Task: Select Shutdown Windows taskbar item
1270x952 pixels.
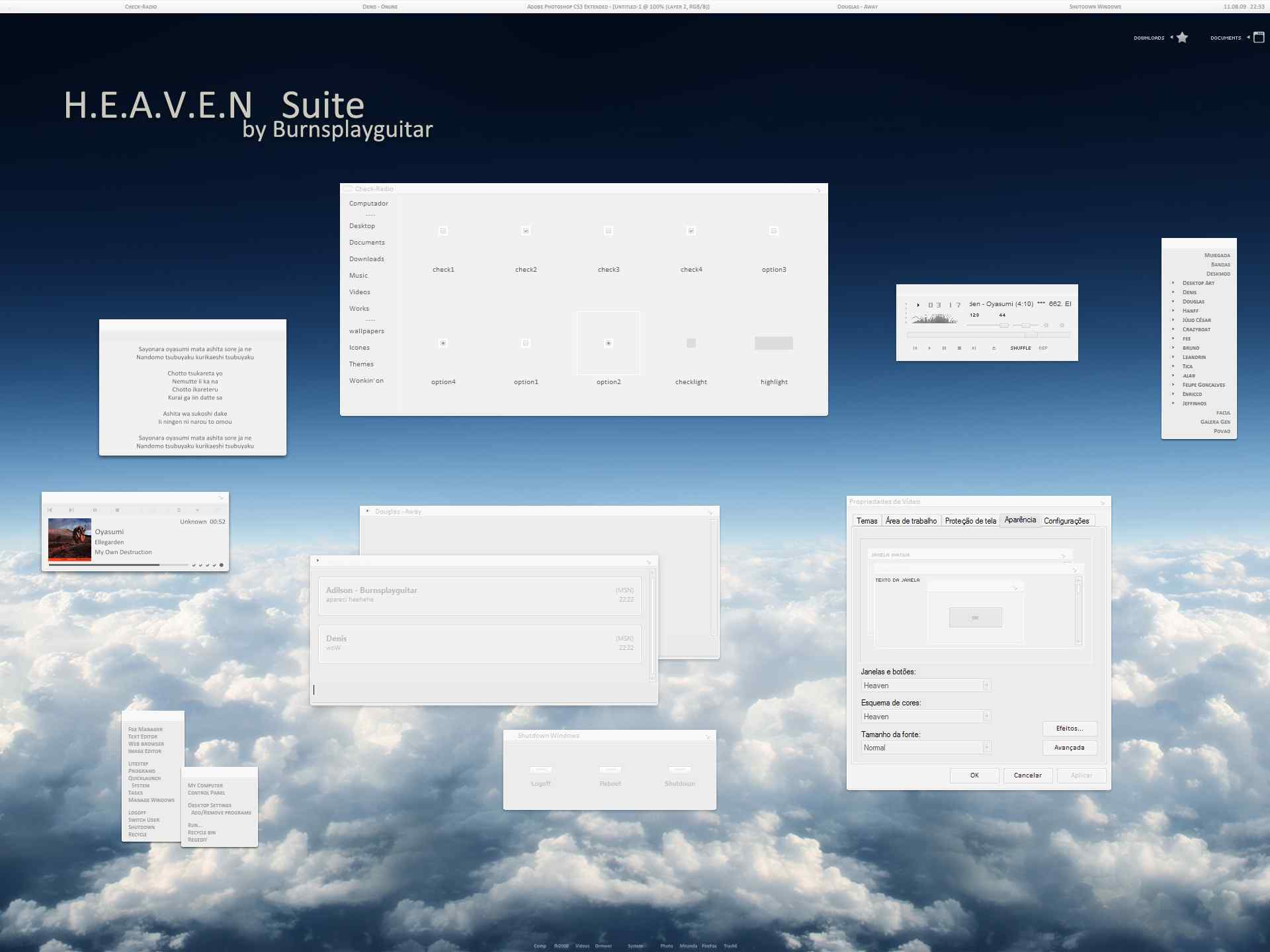Action: pos(1095,7)
